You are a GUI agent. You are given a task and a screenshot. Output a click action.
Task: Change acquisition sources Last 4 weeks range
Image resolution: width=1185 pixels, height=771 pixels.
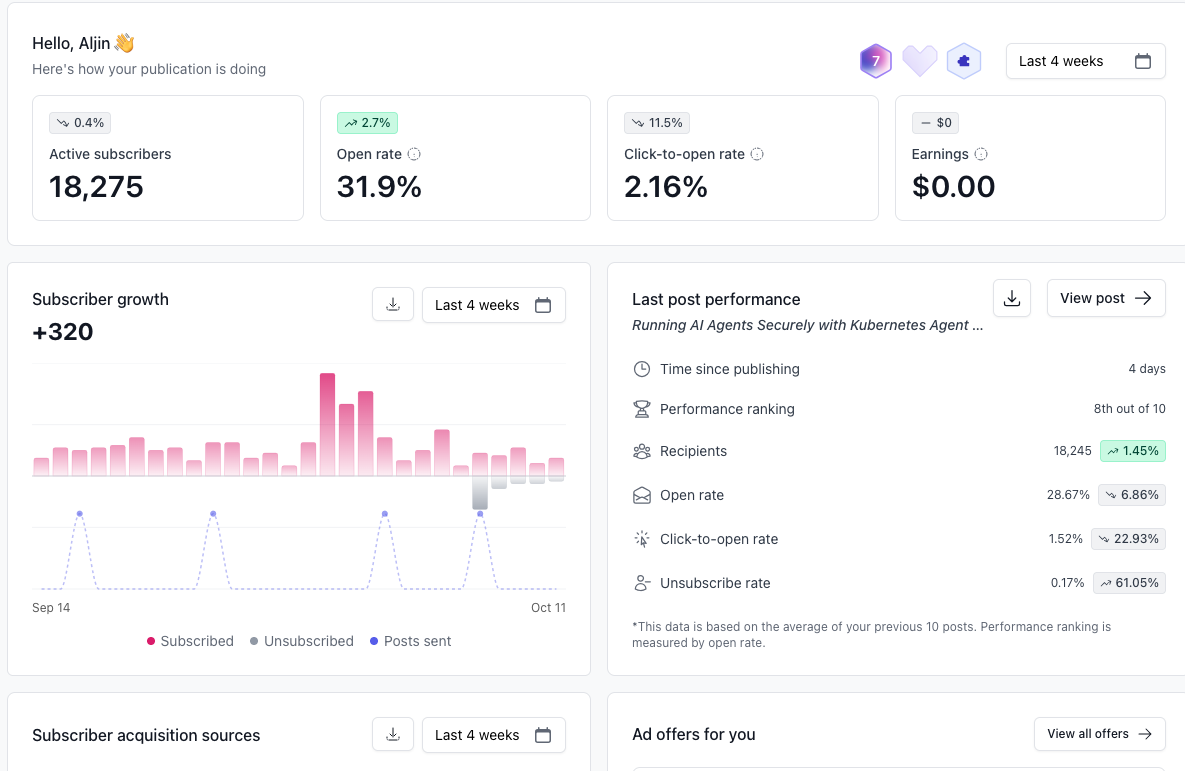(x=493, y=735)
